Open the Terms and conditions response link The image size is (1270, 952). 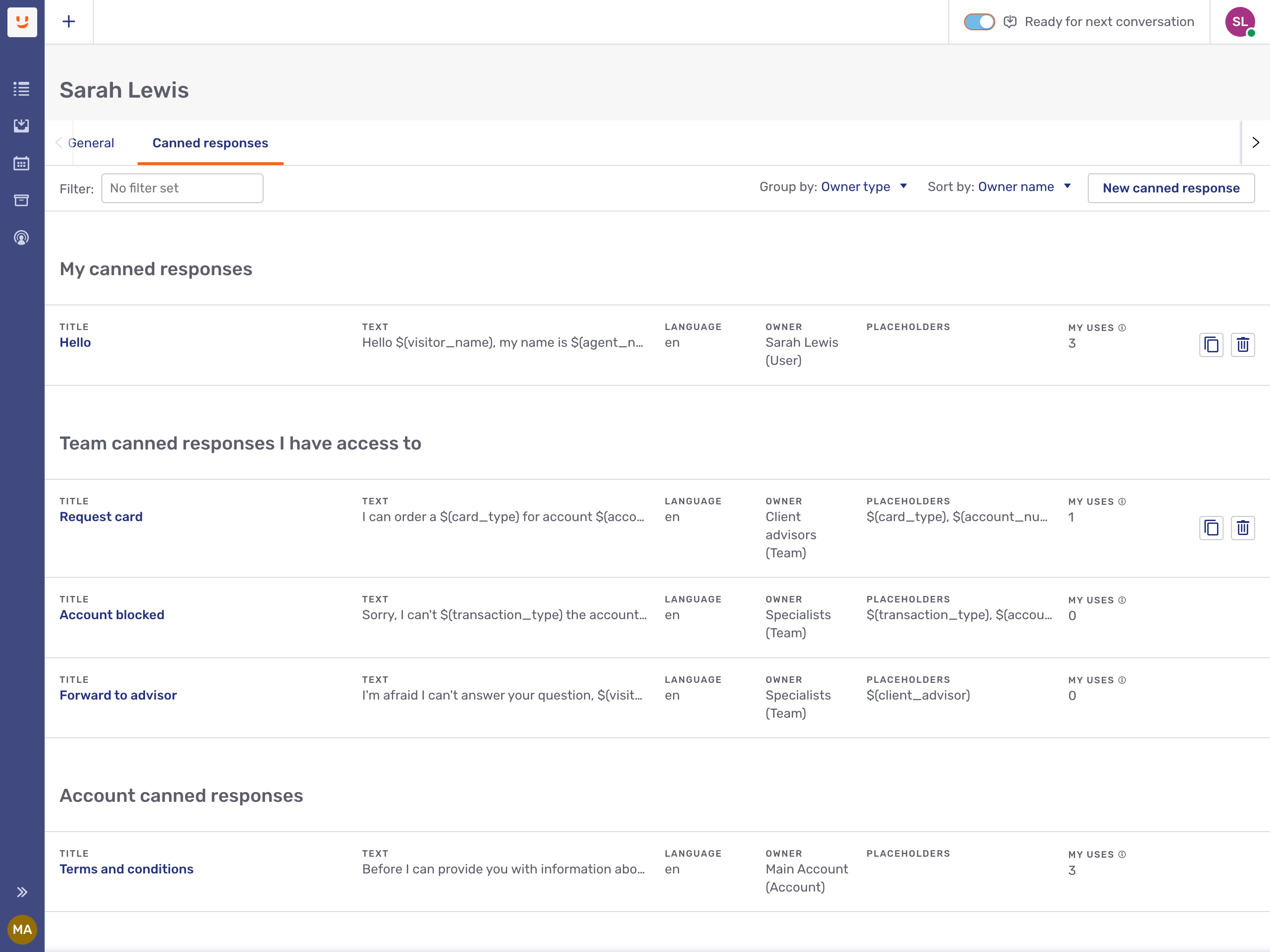126,869
